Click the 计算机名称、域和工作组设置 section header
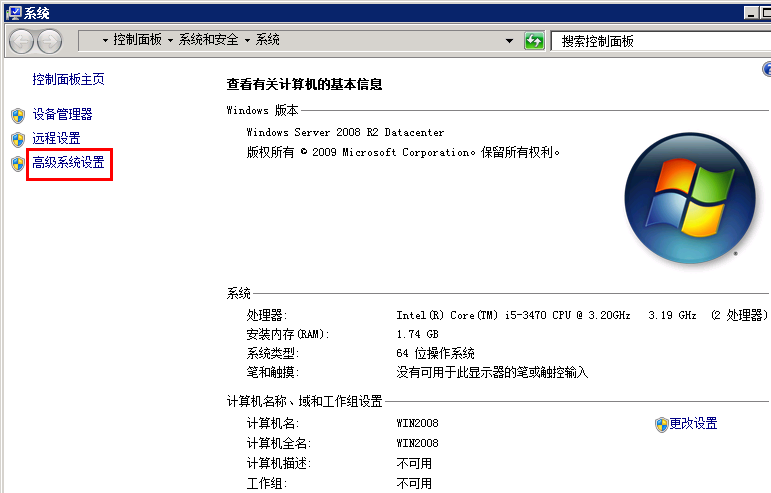The image size is (771, 493). click(x=304, y=402)
